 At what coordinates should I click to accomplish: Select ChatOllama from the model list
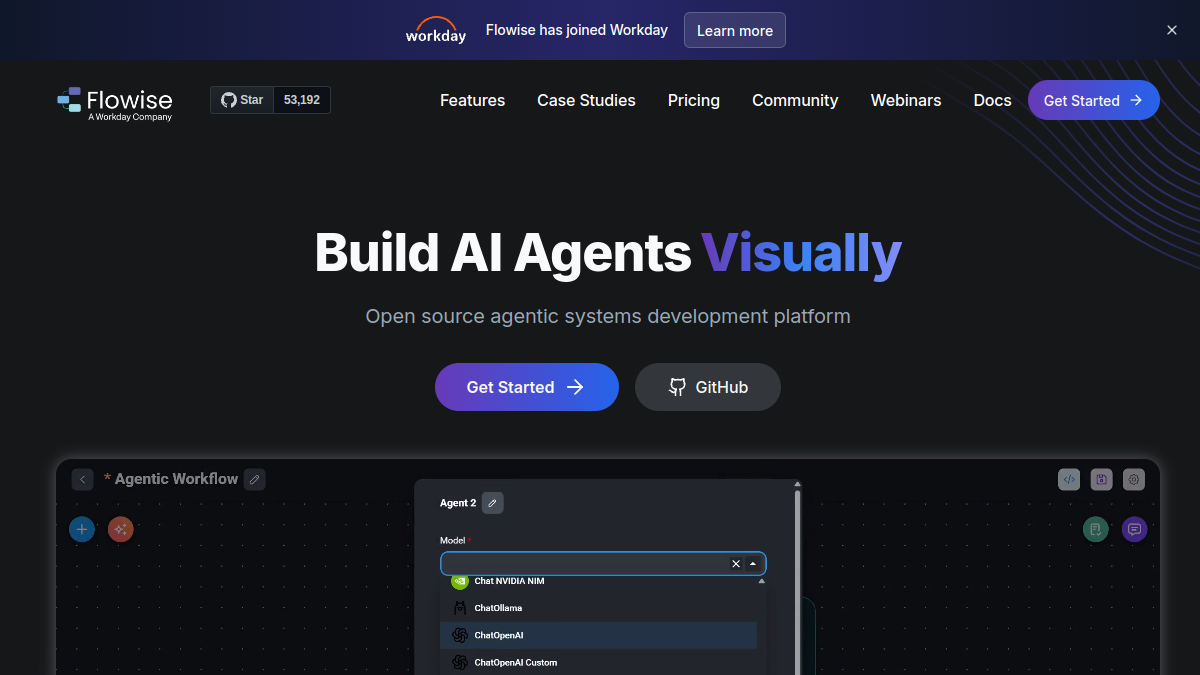(x=598, y=608)
